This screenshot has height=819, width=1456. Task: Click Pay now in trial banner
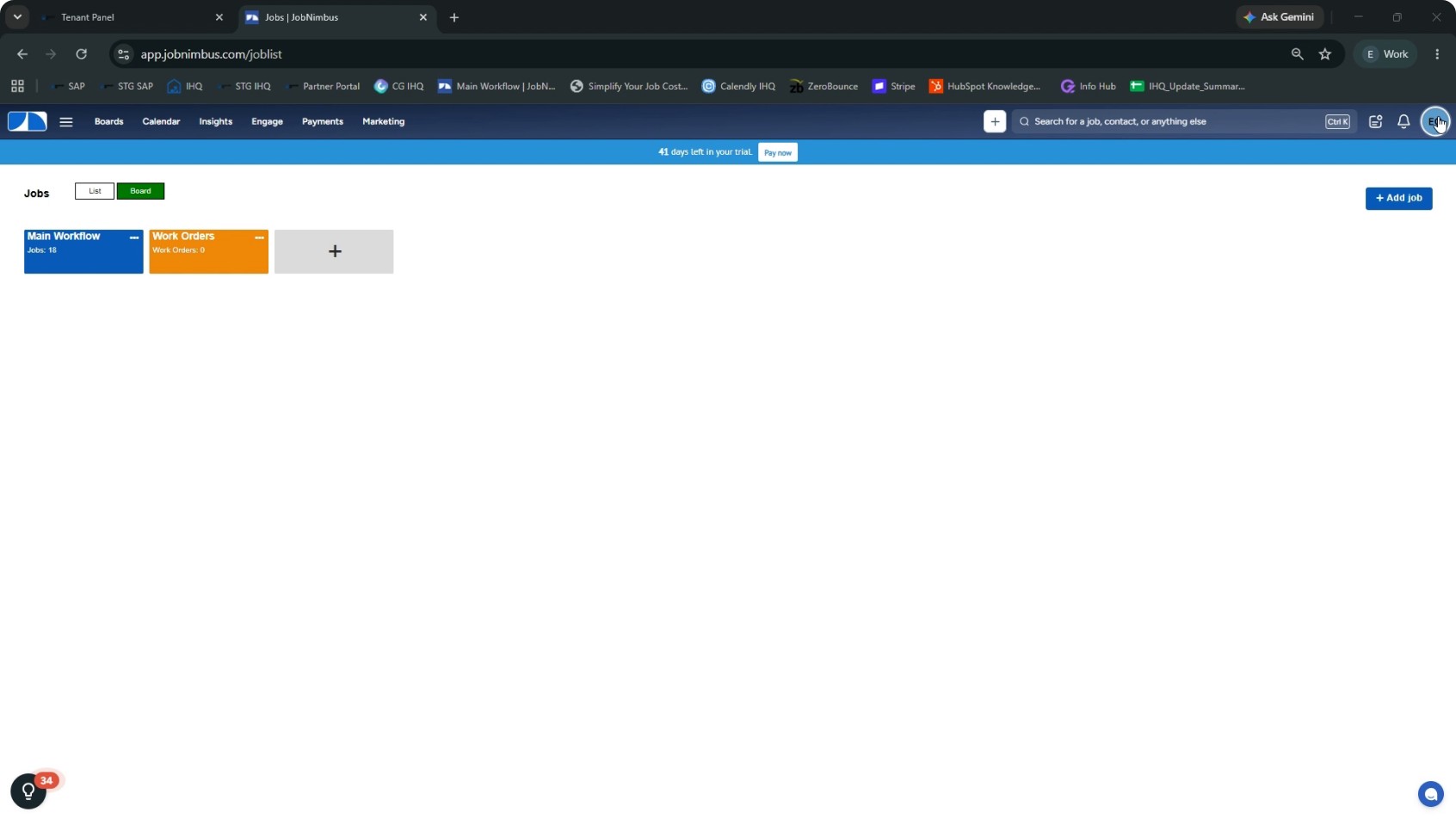777,152
